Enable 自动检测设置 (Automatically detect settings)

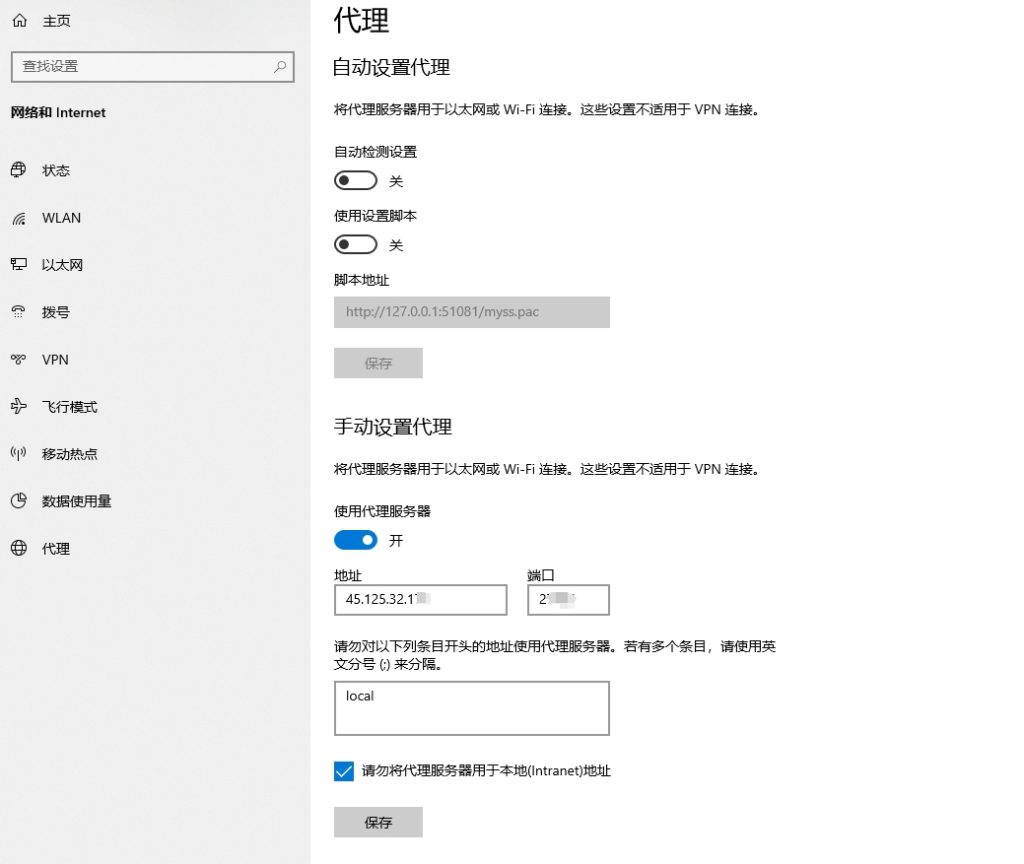pos(355,180)
